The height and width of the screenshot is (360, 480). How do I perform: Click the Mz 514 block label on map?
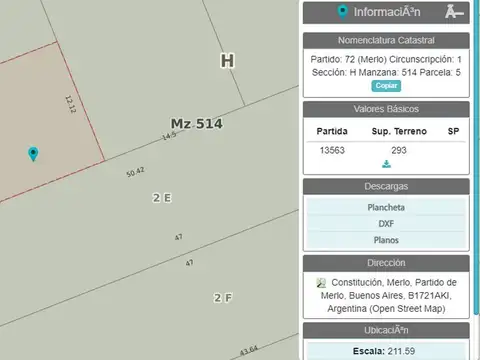197,124
